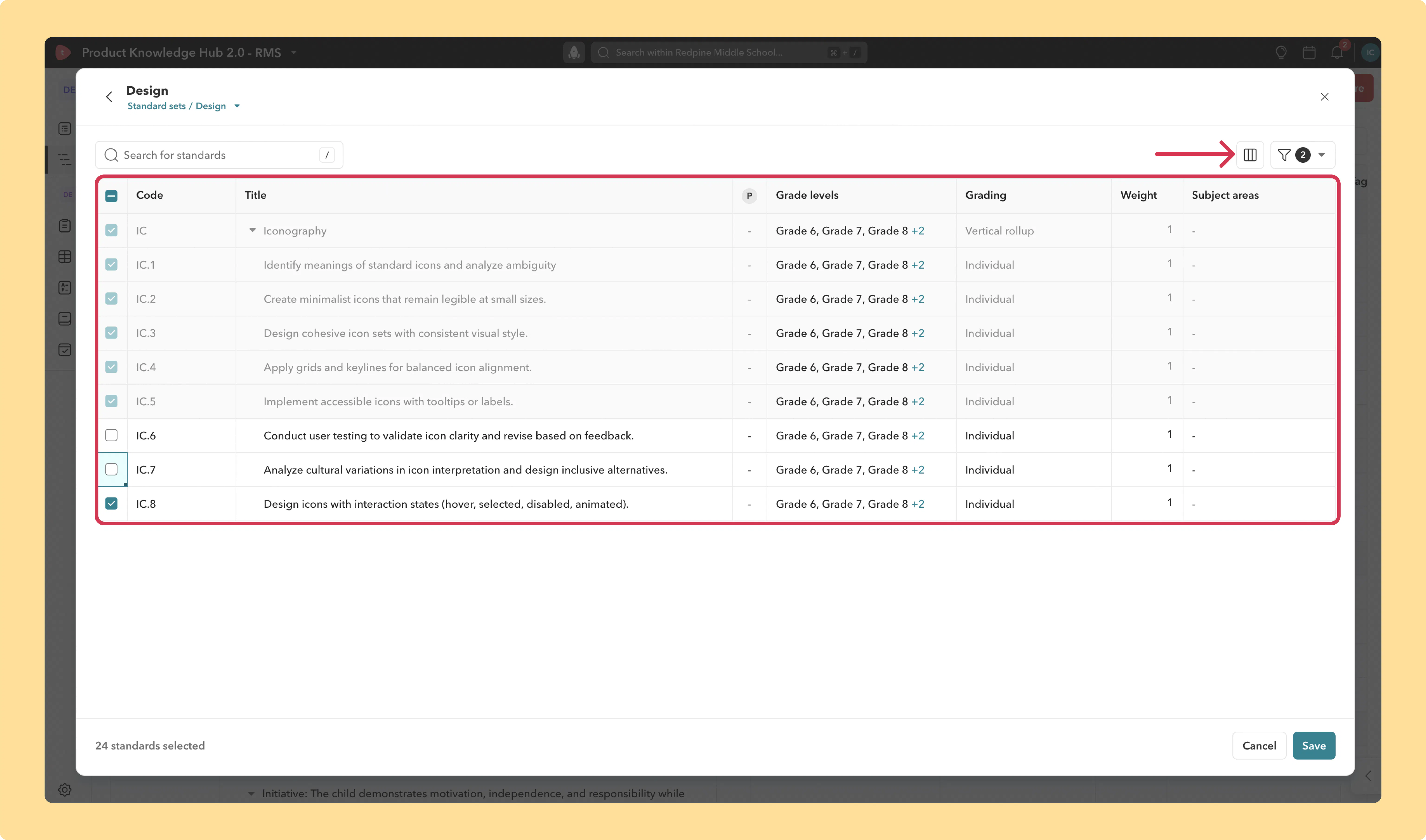Collapse the Iconography group row

pos(253,230)
